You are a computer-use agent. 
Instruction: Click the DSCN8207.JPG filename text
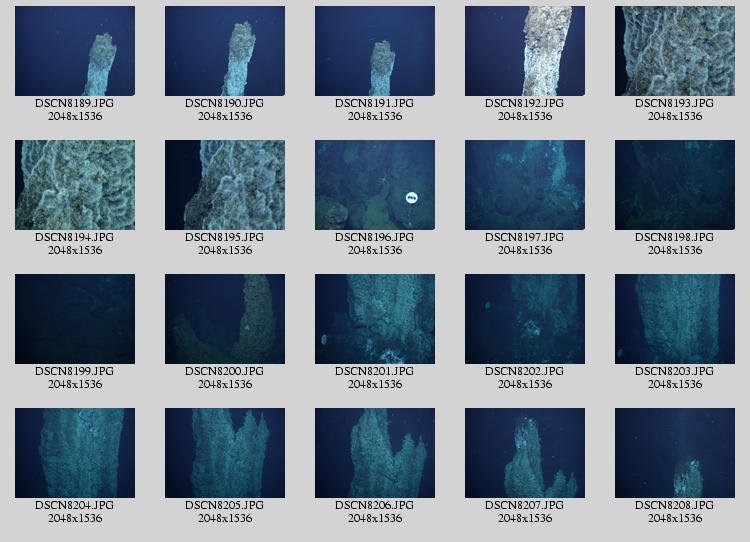tap(525, 505)
